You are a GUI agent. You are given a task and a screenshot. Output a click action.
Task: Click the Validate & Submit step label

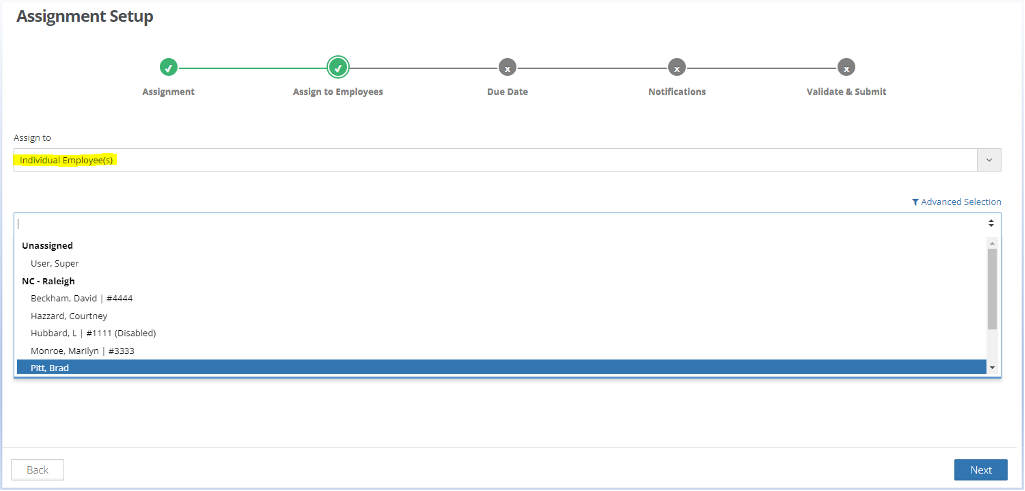click(x=846, y=92)
